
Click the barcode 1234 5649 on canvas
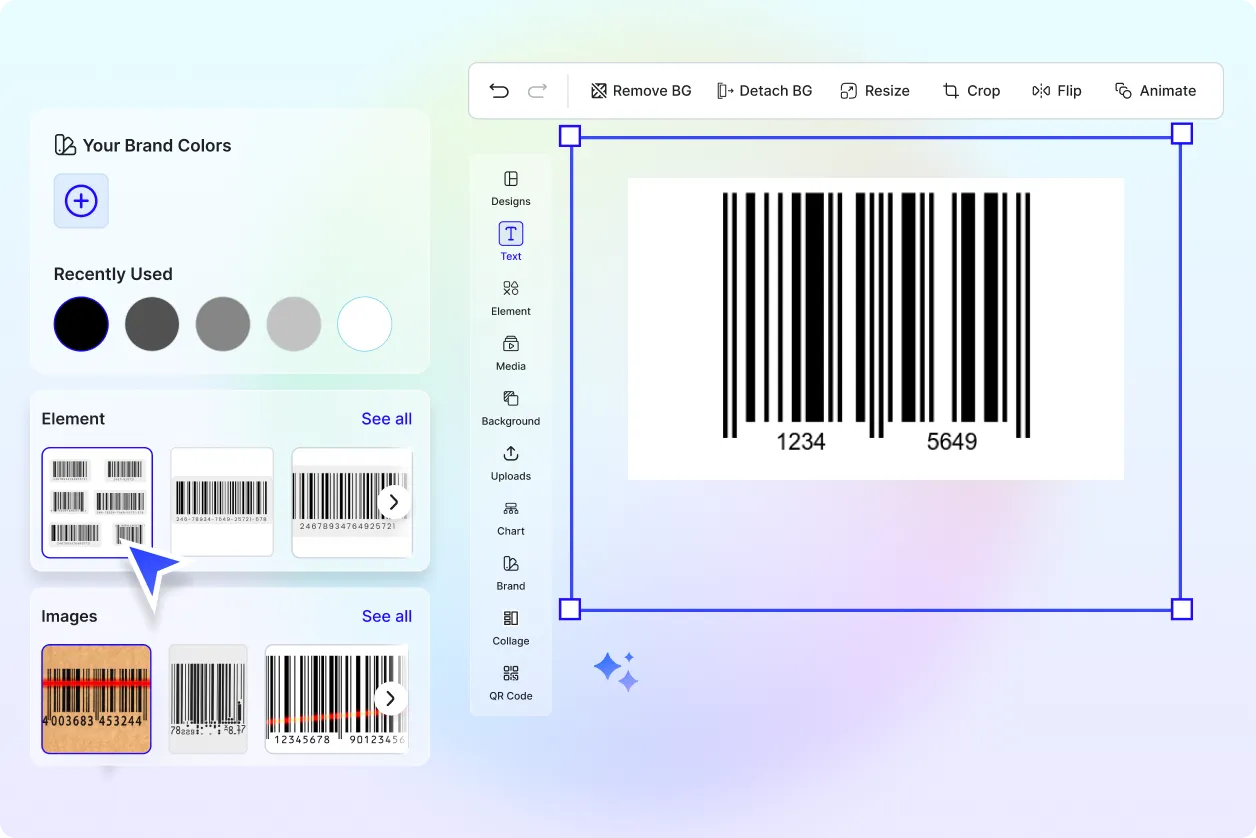tap(876, 329)
